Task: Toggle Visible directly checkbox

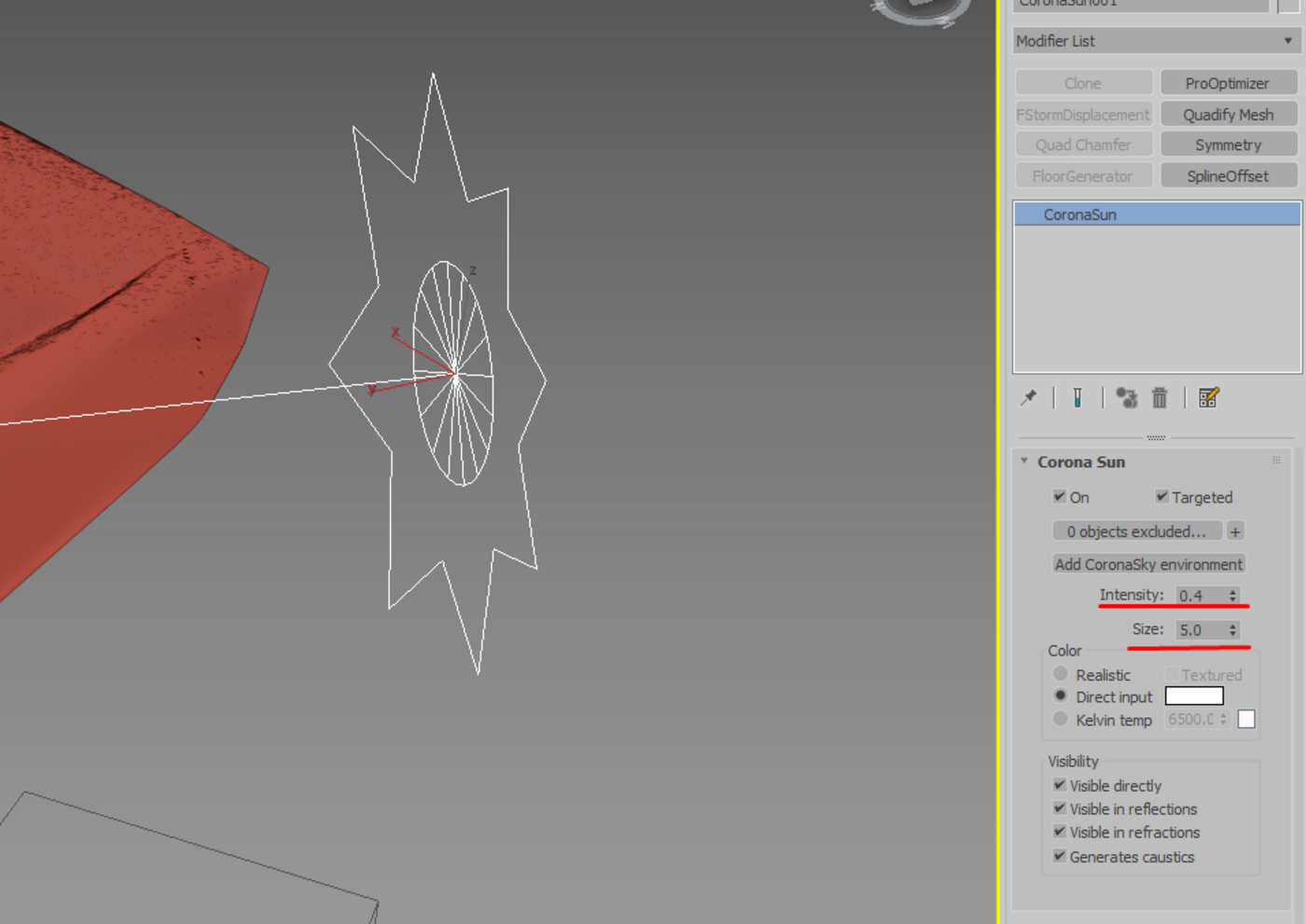Action: coord(1060,785)
